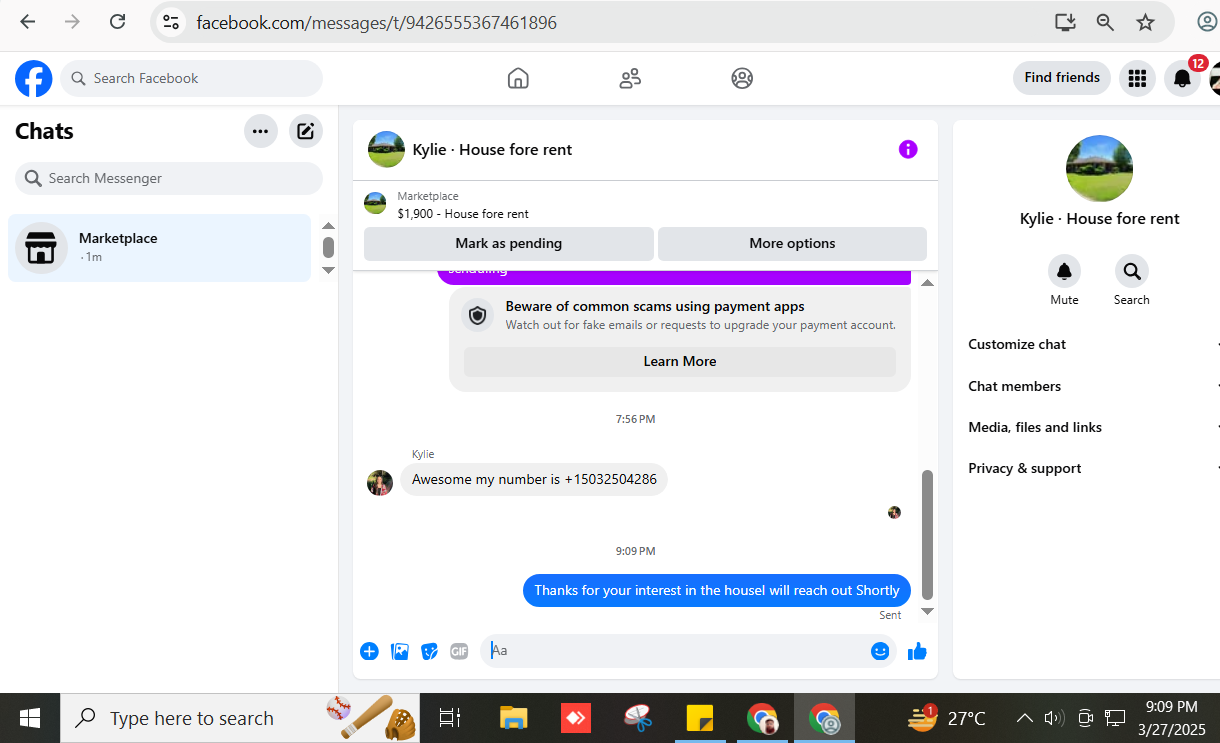This screenshot has height=743, width=1220.
Task: Send a thumbs-up like
Action: point(917,651)
